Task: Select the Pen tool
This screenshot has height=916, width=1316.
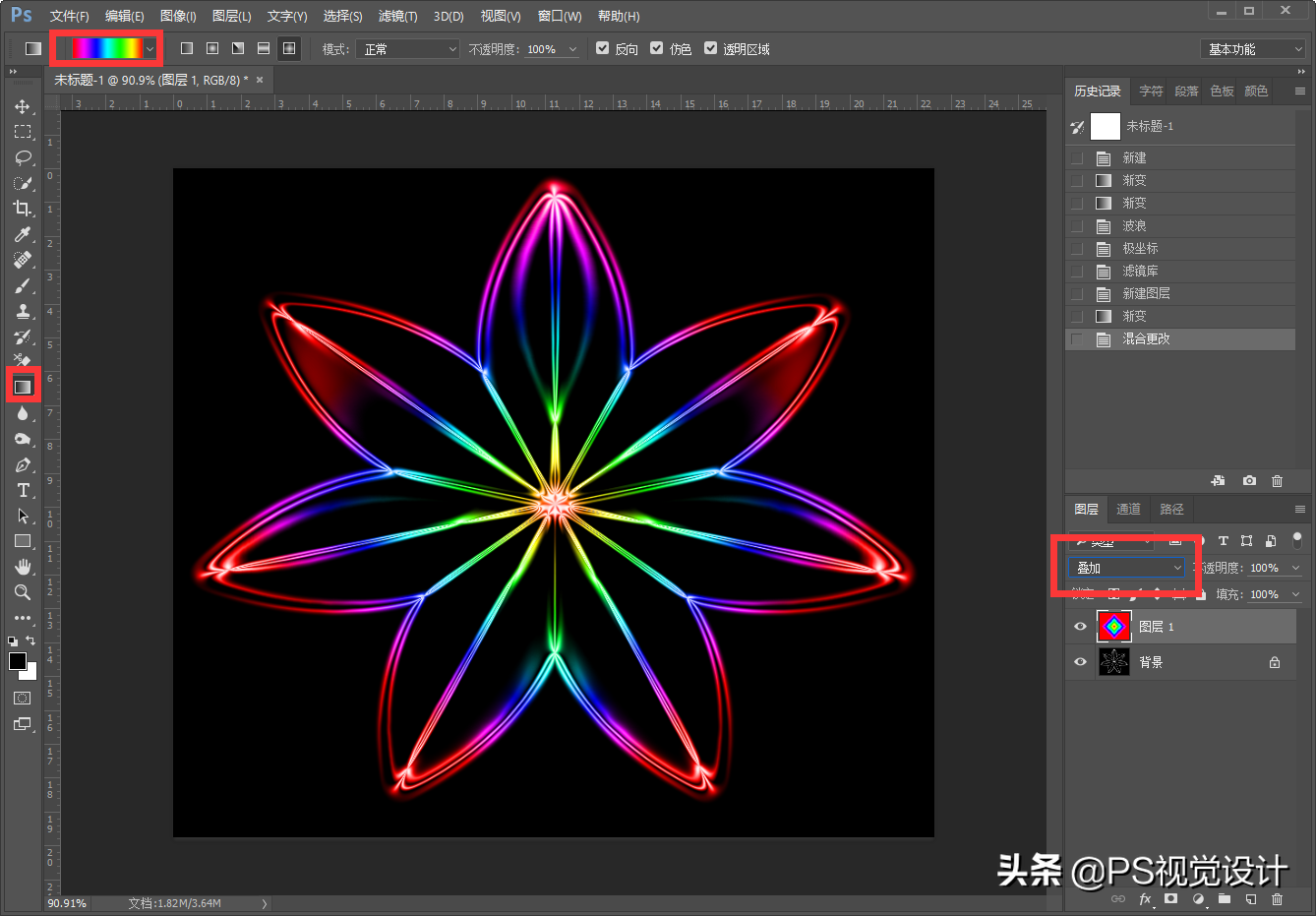Action: [x=23, y=464]
